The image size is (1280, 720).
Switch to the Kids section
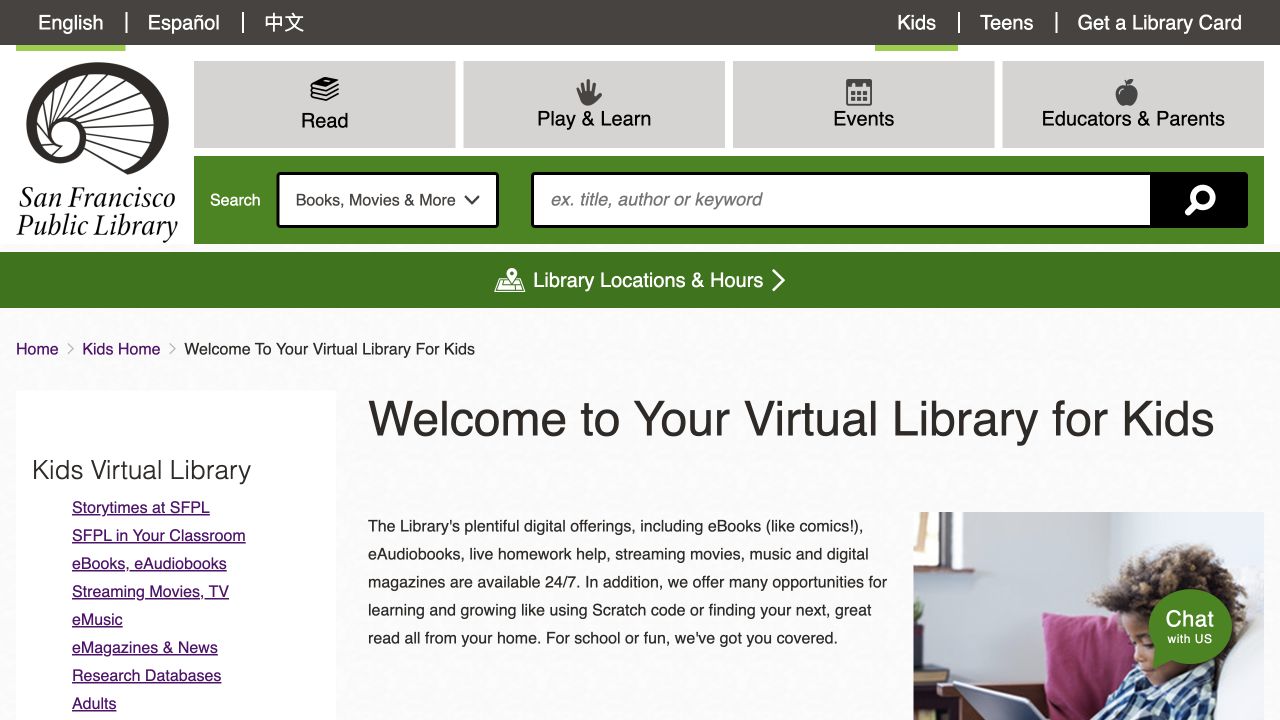pos(916,22)
